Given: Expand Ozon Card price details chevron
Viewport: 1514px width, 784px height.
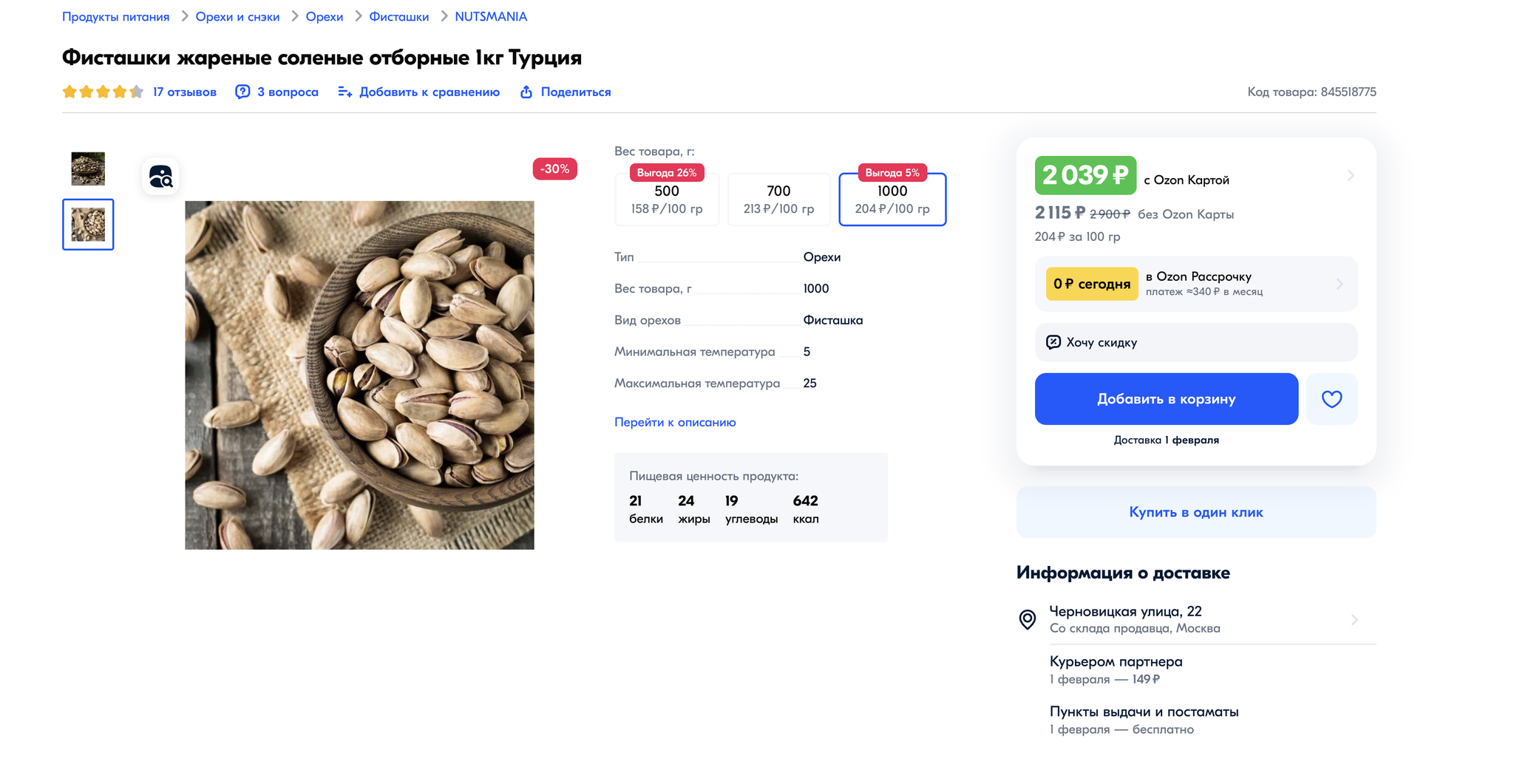Looking at the screenshot, I should coord(1350,176).
